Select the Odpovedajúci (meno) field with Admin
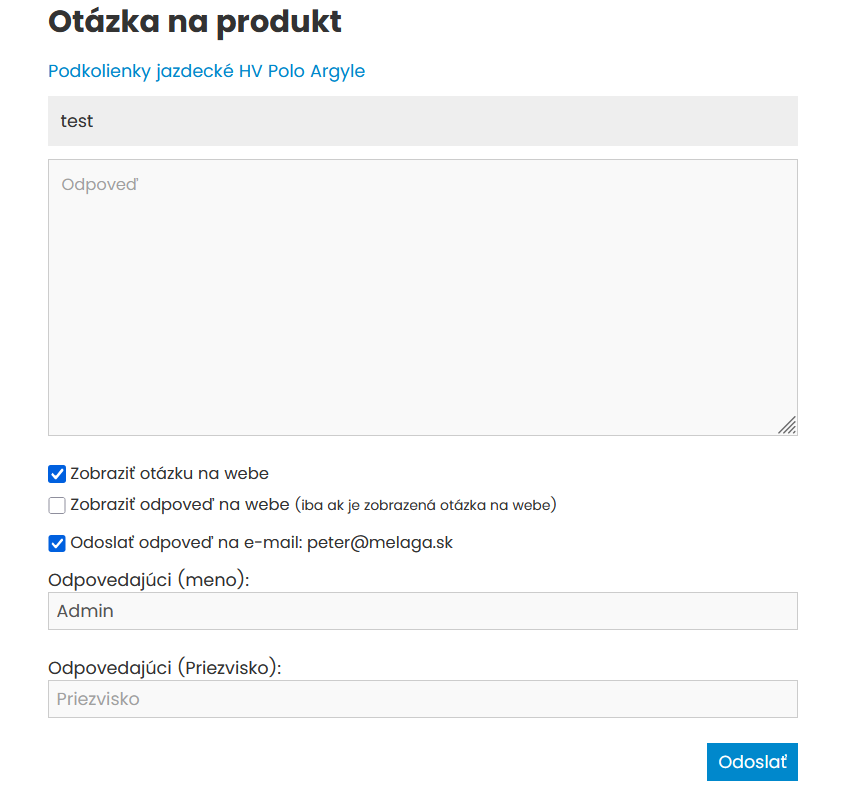Screen dimensions: 847x797 pyautogui.click(x=422, y=611)
